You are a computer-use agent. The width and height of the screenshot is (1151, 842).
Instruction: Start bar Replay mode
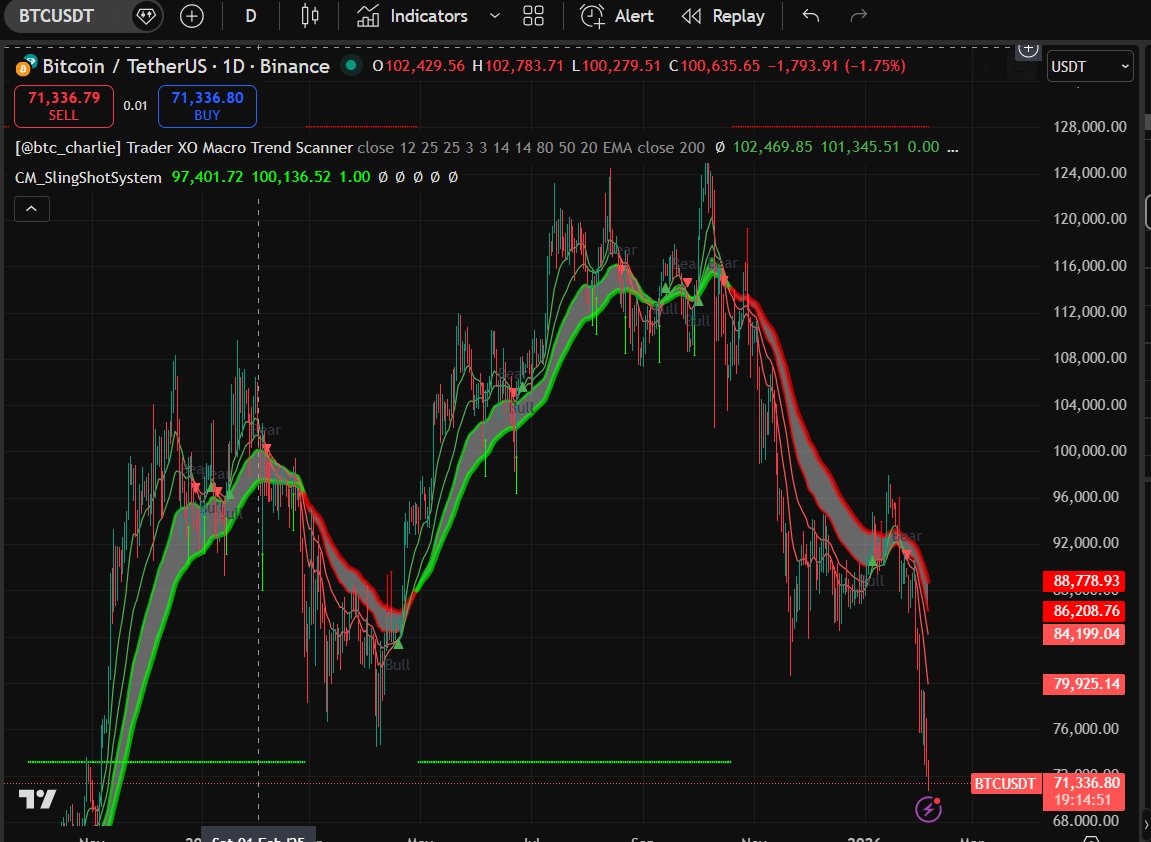(x=723, y=16)
